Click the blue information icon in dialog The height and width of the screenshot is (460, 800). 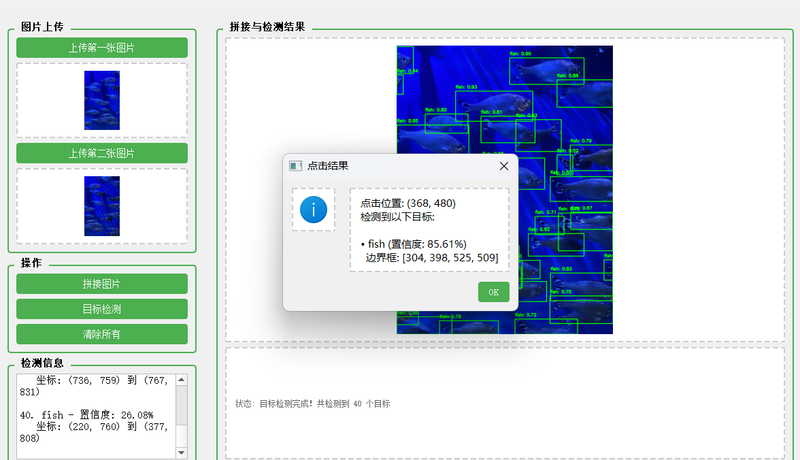click(313, 210)
